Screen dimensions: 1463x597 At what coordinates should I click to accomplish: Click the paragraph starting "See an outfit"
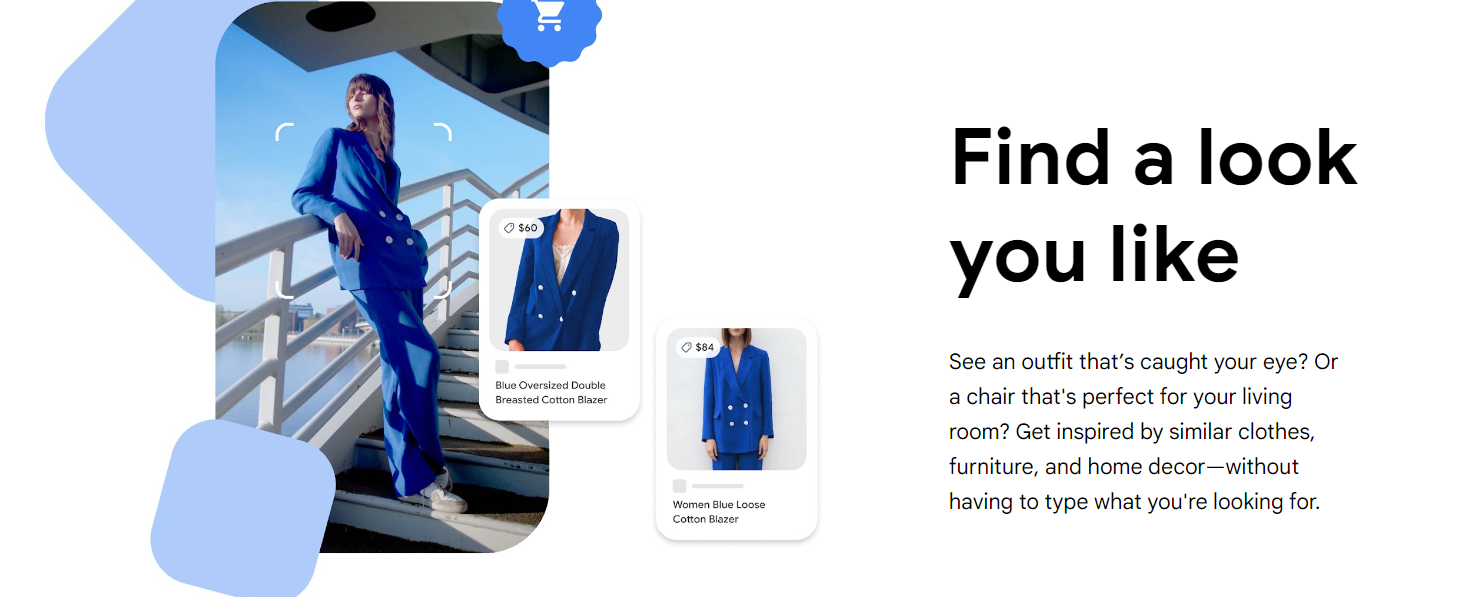(x=1144, y=431)
